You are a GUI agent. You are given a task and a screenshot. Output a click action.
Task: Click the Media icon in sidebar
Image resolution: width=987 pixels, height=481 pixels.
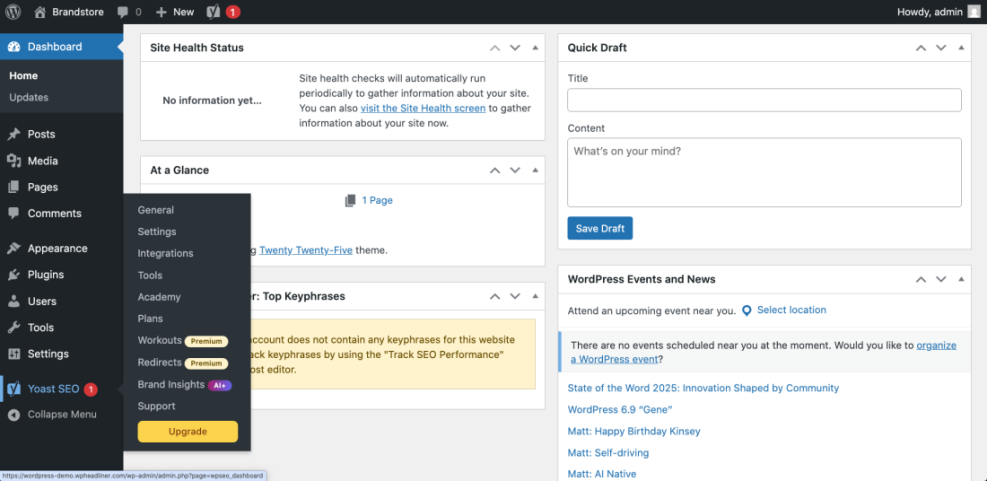pyautogui.click(x=14, y=161)
